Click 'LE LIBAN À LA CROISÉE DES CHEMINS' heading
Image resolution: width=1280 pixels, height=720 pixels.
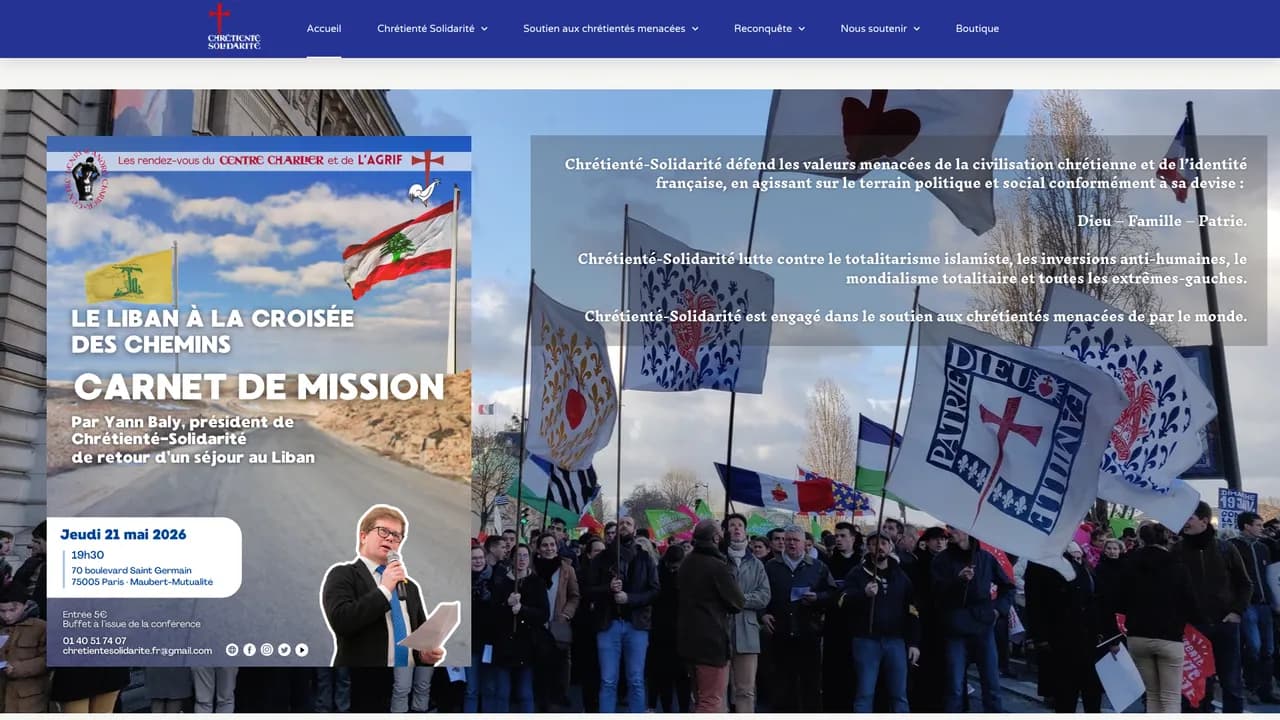coord(213,331)
